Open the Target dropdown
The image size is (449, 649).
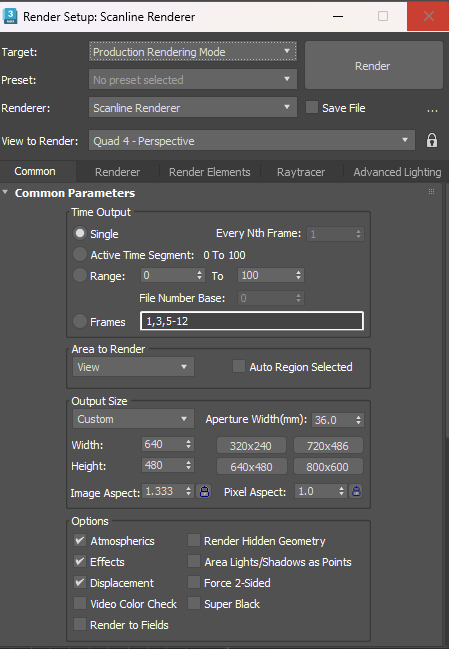[x=193, y=52]
